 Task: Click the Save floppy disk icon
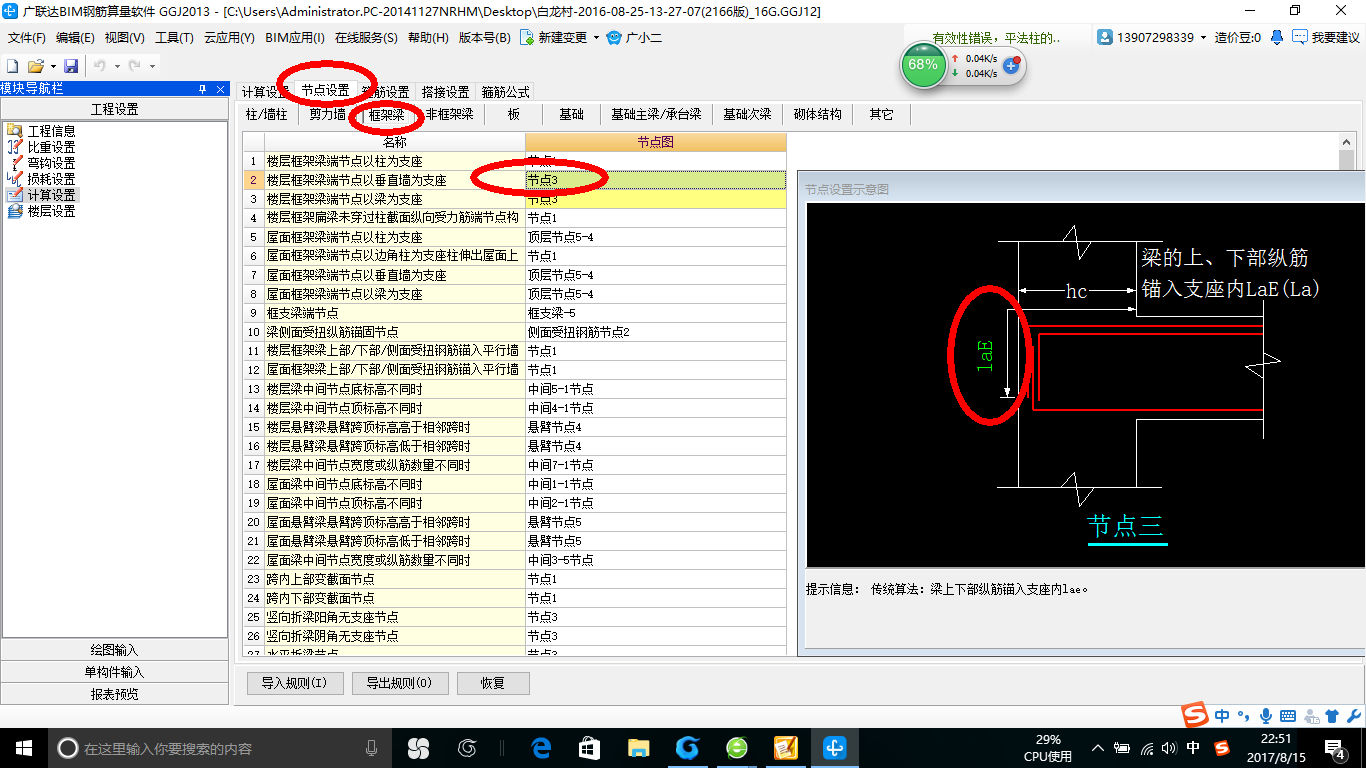coord(71,65)
